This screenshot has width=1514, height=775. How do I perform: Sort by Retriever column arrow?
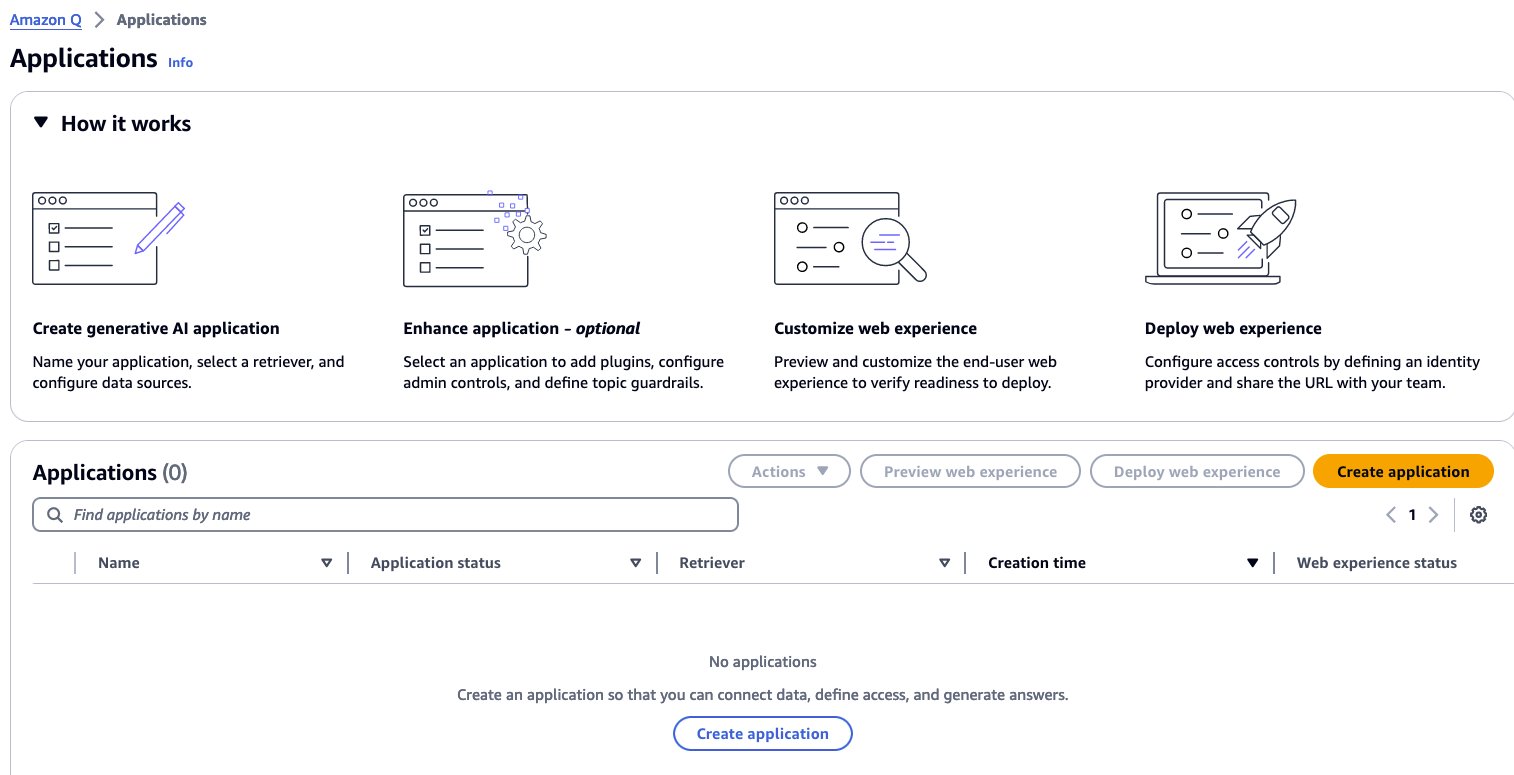pos(944,563)
